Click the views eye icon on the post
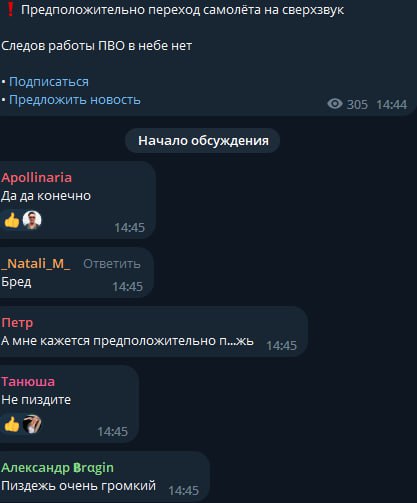The image size is (417, 503). (335, 104)
